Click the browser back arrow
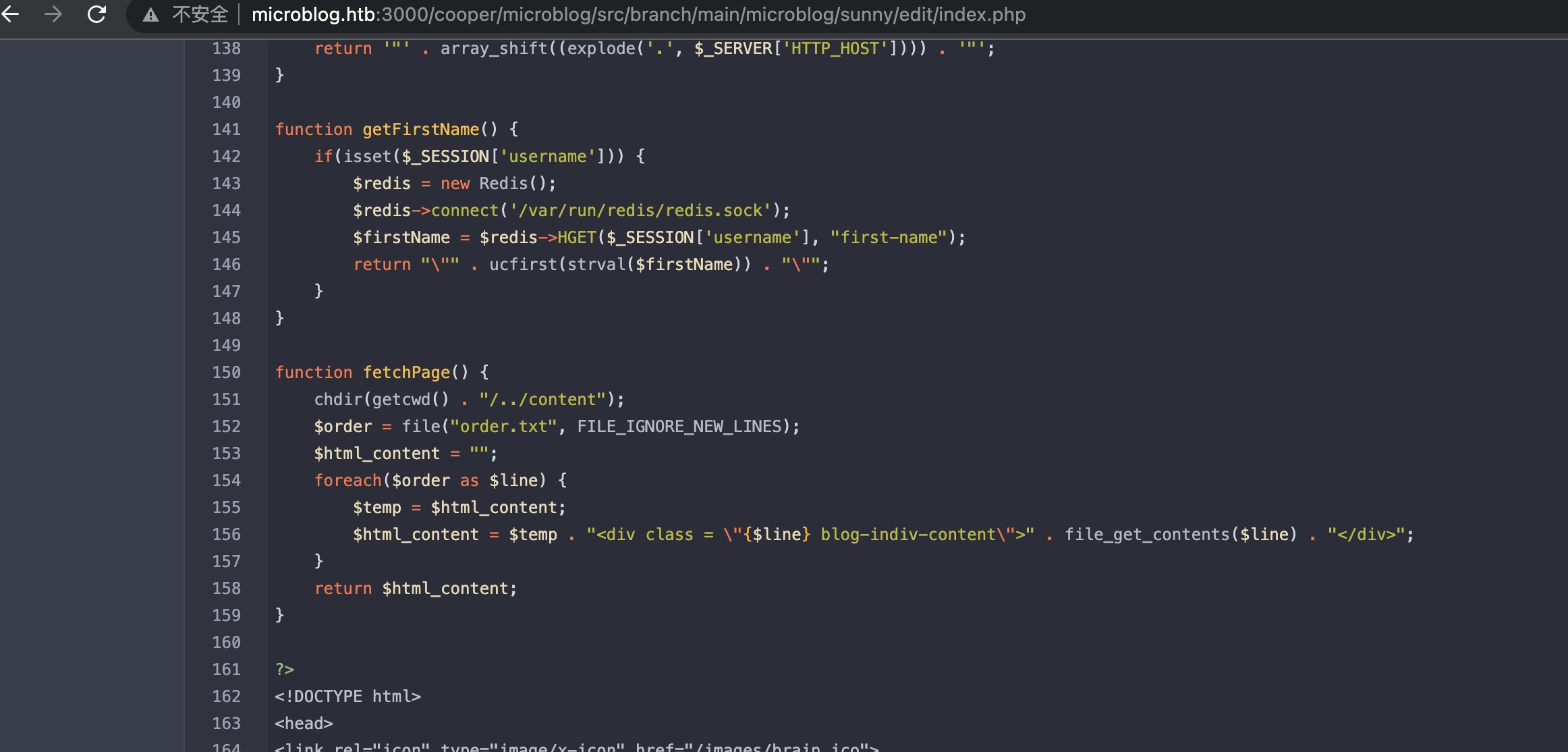The height and width of the screenshot is (752, 1568). coord(11,14)
